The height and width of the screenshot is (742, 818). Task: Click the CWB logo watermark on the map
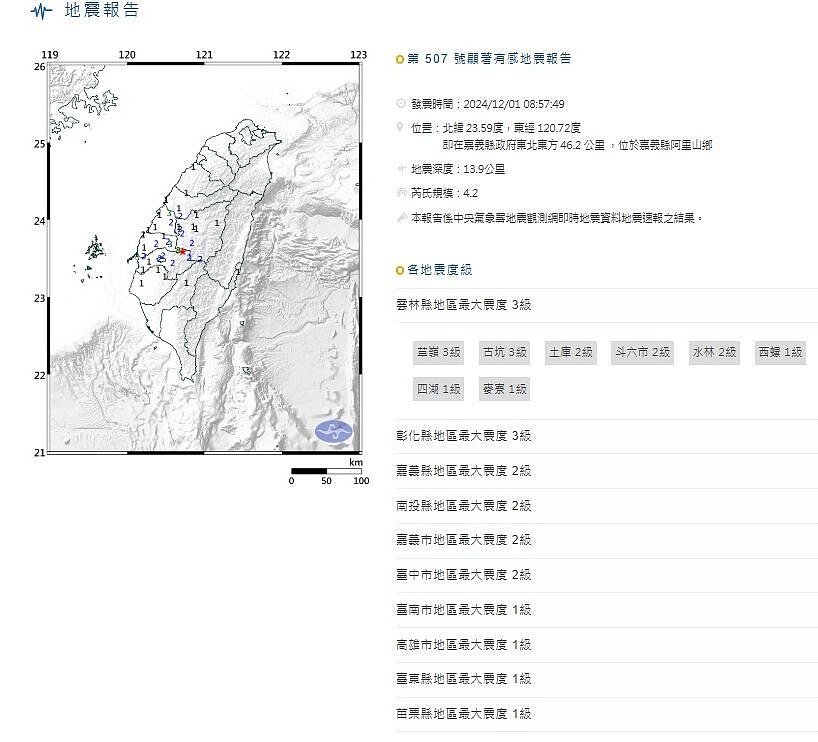tap(334, 430)
